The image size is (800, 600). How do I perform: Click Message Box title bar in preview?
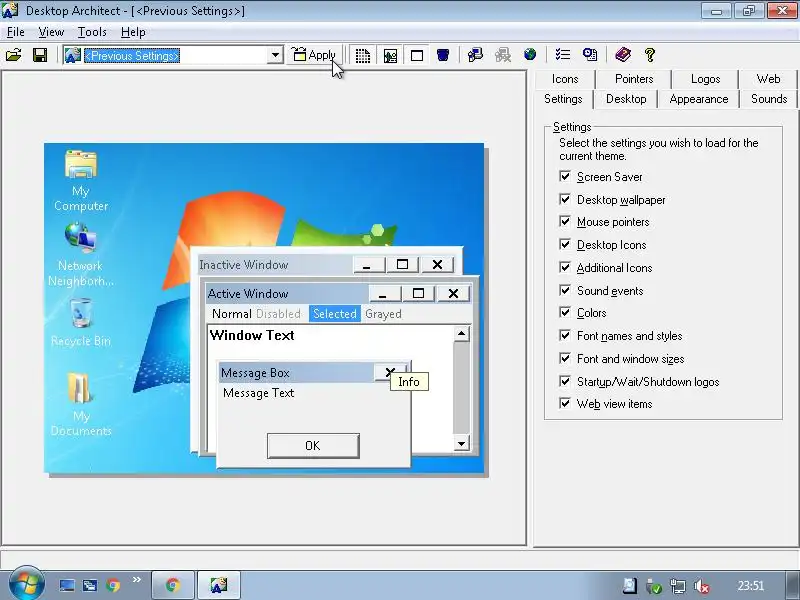point(296,372)
